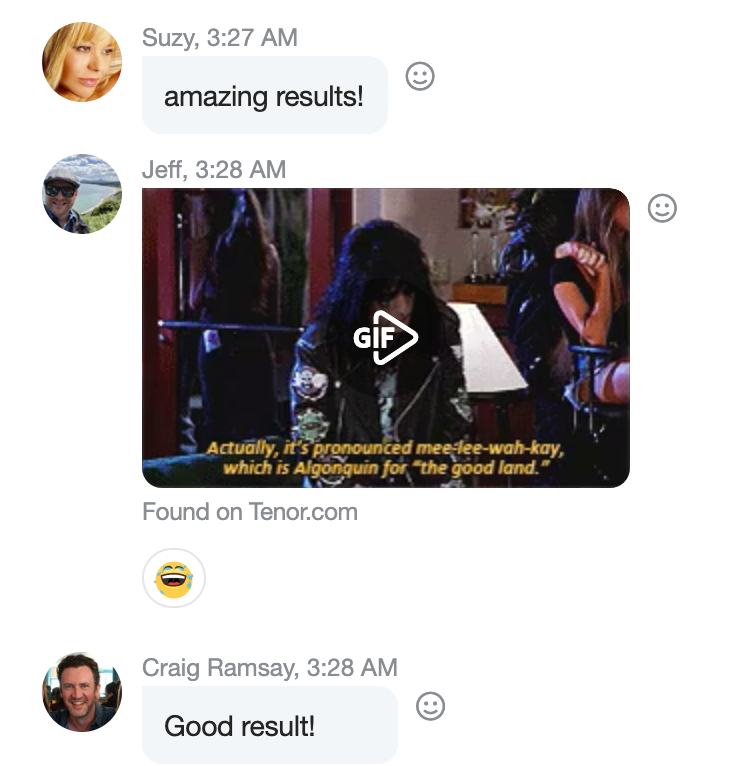Click the 3:28 AM timestamp beside Jeff
738x766 pixels.
(241, 170)
